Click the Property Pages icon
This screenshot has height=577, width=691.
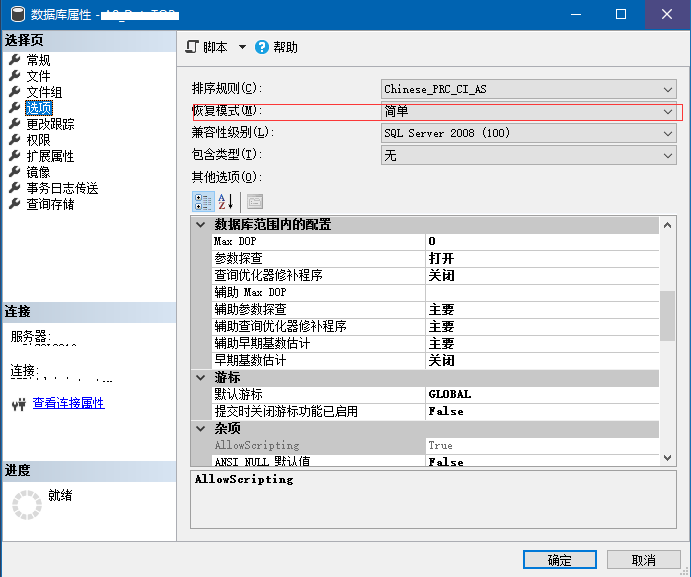click(x=254, y=201)
